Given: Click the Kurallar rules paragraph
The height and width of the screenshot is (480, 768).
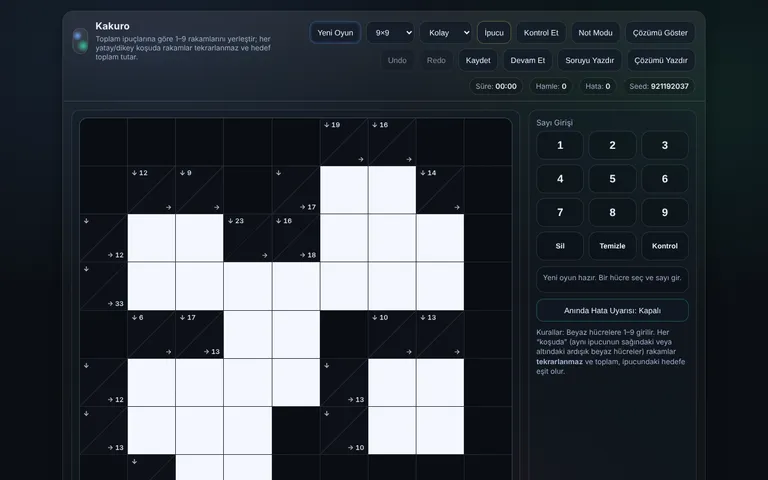Looking at the screenshot, I should pyautogui.click(x=611, y=352).
